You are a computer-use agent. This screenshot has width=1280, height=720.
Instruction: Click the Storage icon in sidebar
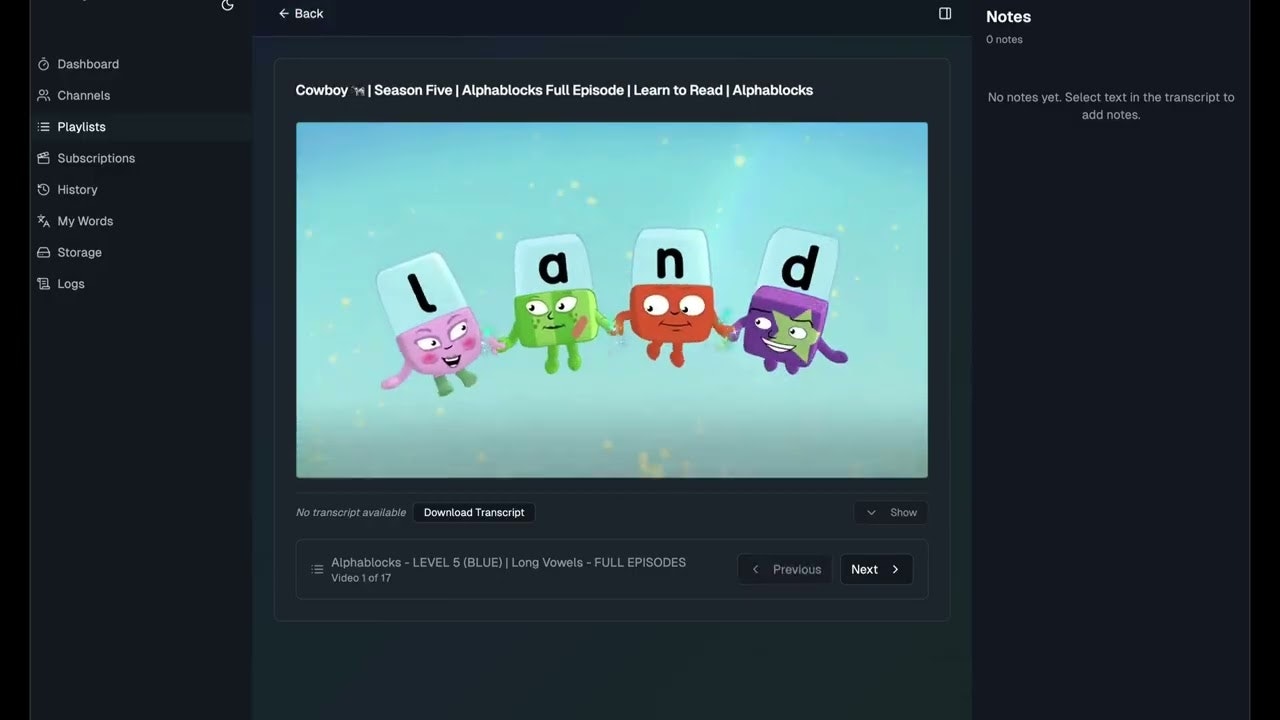click(42, 252)
